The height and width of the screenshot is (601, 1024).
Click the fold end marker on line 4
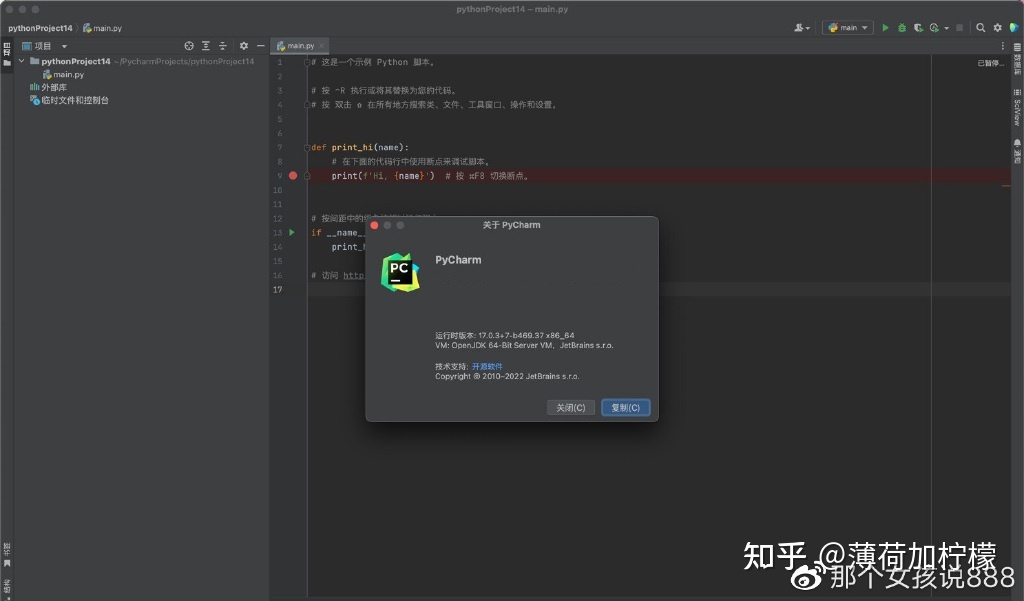(307, 105)
